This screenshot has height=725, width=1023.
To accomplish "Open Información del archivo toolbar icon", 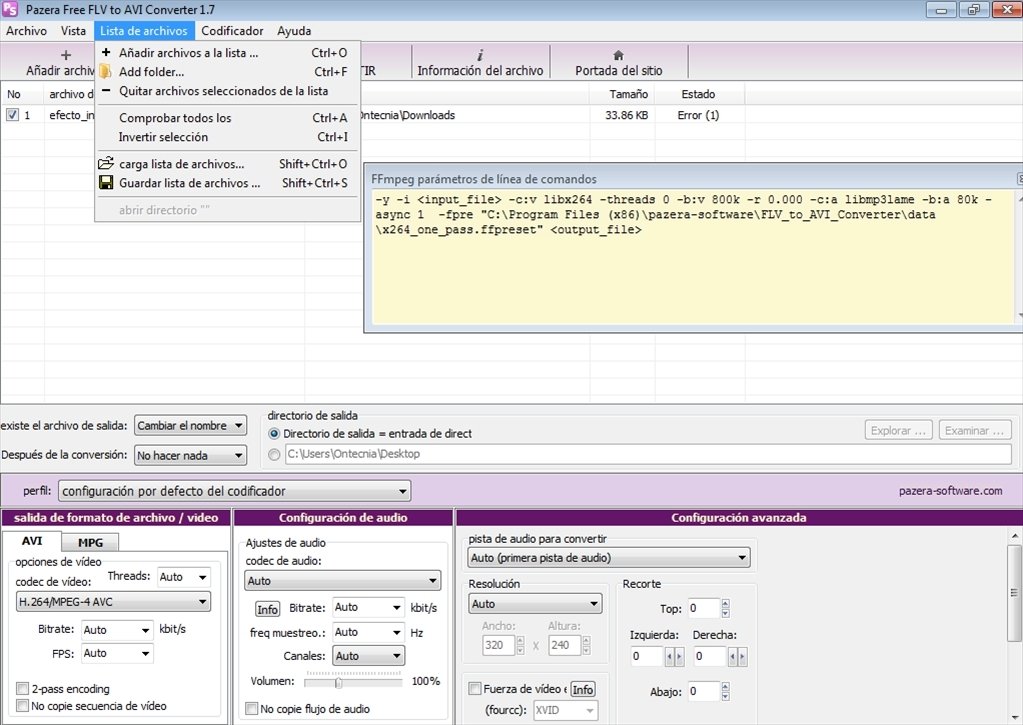I will point(480,55).
